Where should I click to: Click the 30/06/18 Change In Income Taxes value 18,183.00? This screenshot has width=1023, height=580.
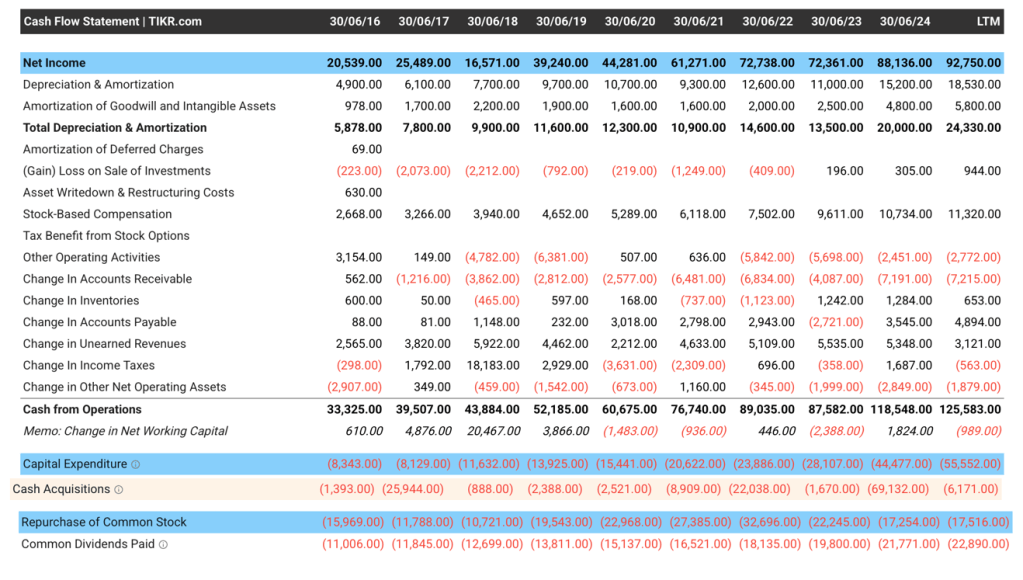click(x=493, y=365)
